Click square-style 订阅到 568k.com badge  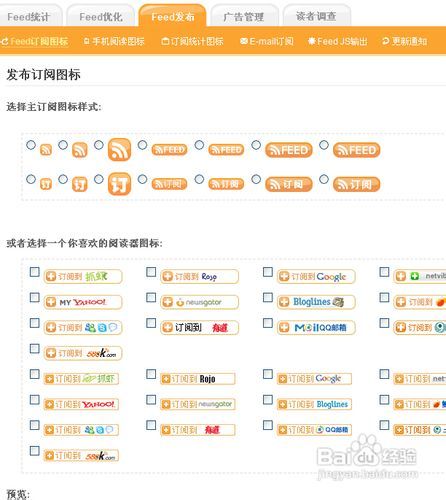point(81,455)
